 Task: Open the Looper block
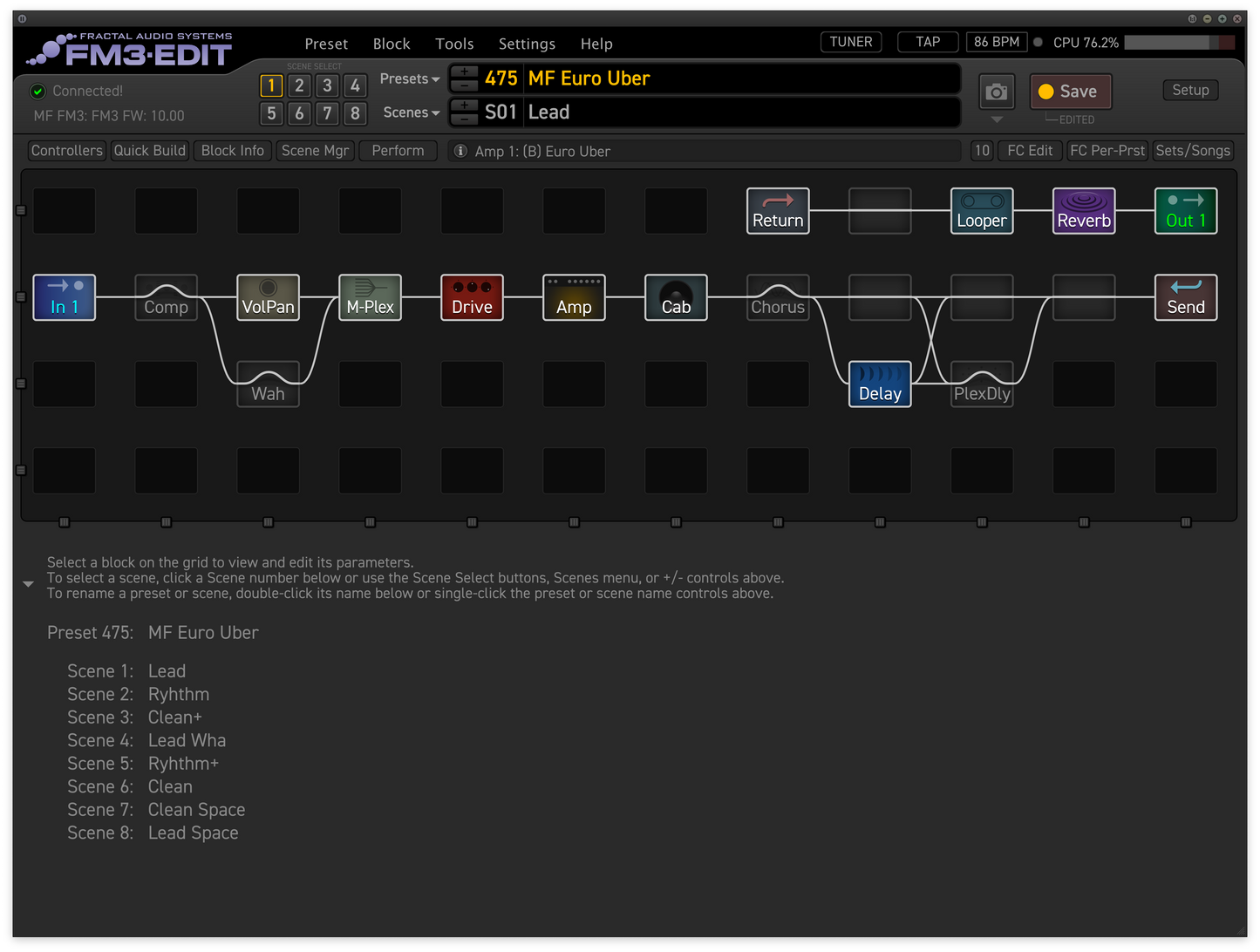[982, 210]
